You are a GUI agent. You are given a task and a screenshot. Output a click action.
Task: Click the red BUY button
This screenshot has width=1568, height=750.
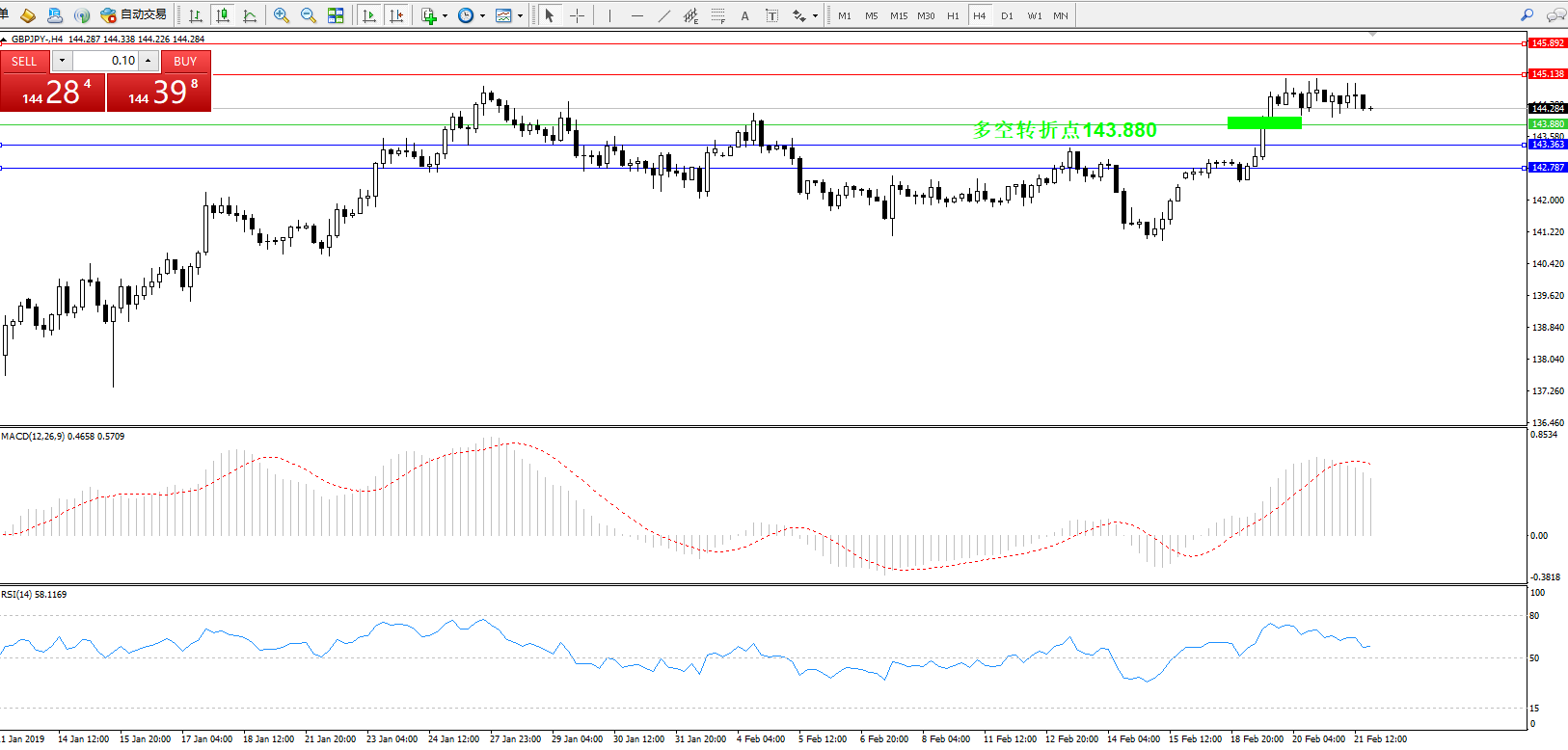tap(185, 61)
